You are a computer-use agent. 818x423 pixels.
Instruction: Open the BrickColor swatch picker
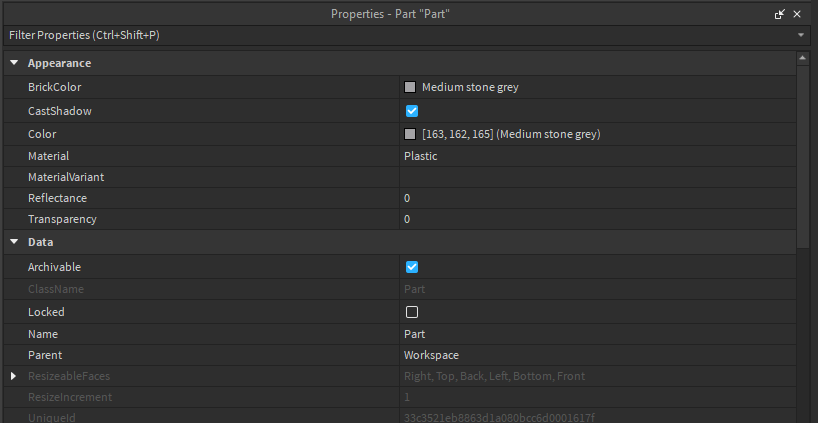click(x=410, y=87)
